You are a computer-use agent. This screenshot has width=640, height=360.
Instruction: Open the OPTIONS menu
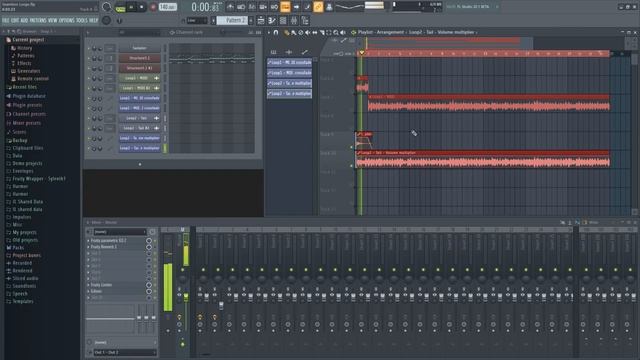67,20
